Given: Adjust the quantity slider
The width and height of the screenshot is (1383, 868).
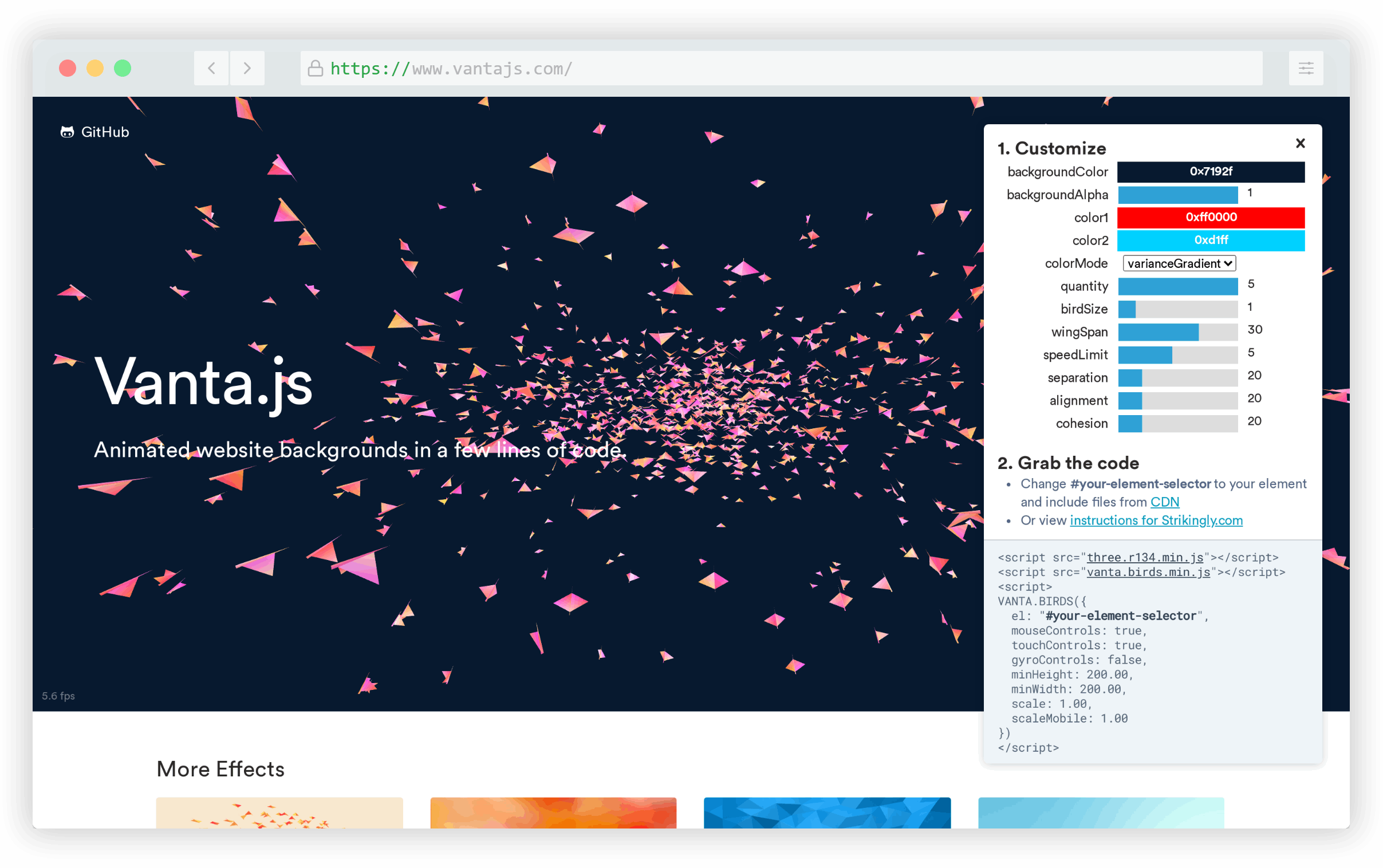Looking at the screenshot, I should pyautogui.click(x=1178, y=286).
